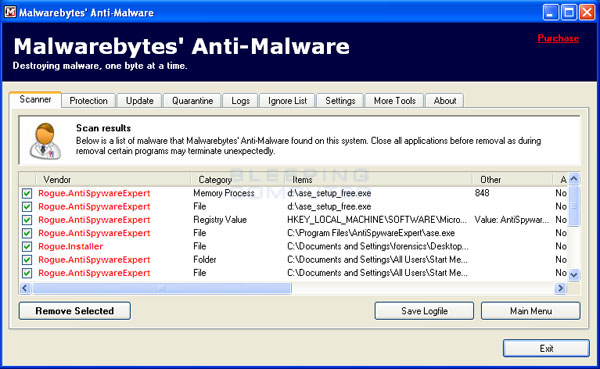
Task: Click the vertical scrollbar thumb
Action: [x=574, y=206]
